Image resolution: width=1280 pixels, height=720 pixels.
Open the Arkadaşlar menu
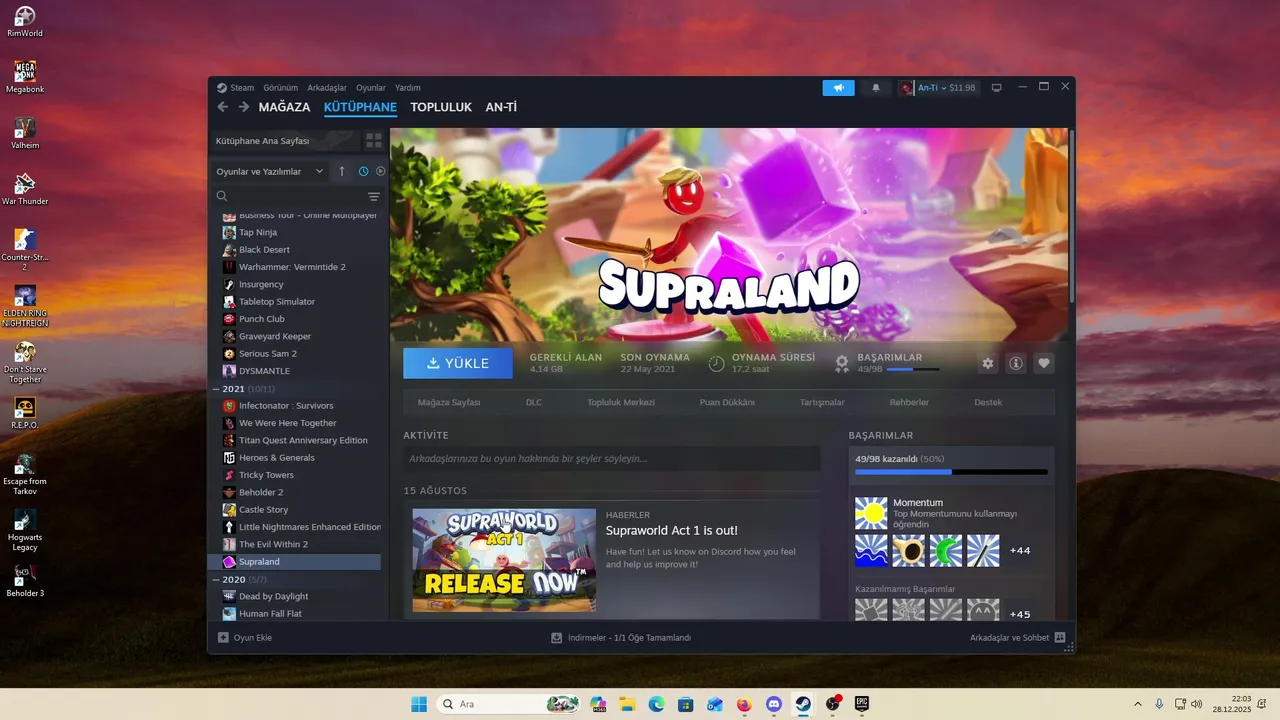tap(327, 88)
